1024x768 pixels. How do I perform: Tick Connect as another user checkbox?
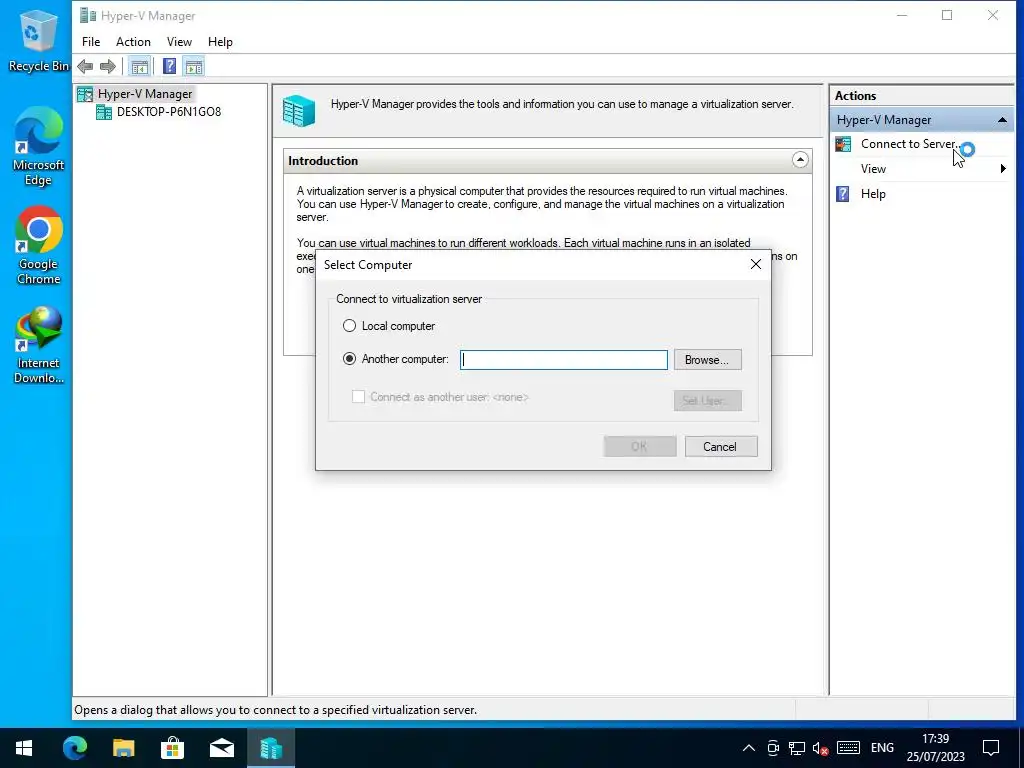(359, 396)
